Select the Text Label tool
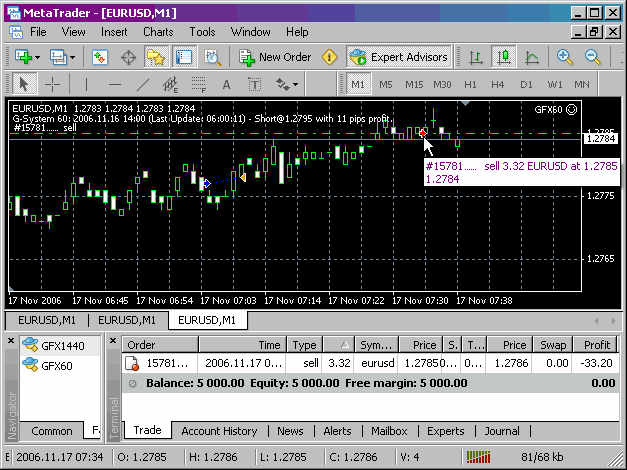The height and width of the screenshot is (470, 627). 254,84
